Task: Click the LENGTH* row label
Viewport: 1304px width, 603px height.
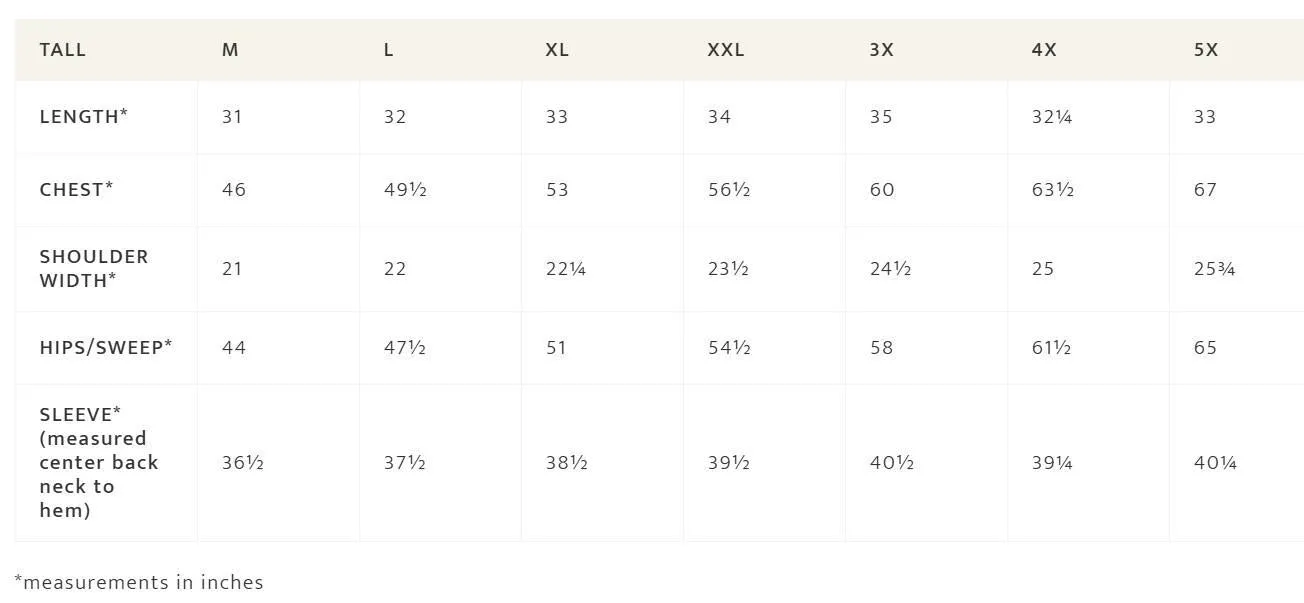Action: [x=84, y=116]
